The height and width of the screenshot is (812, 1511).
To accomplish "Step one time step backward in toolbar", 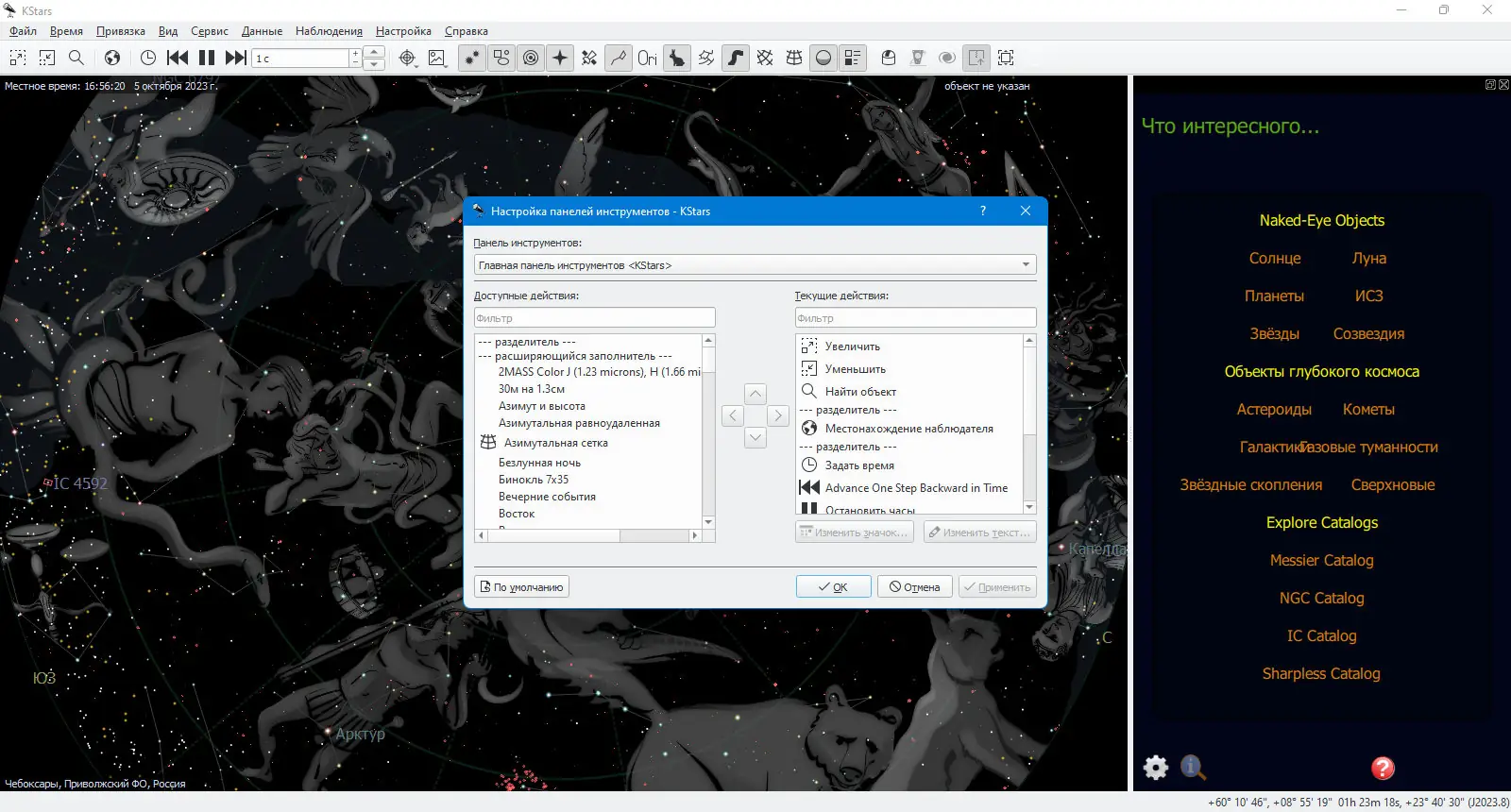I will point(178,58).
